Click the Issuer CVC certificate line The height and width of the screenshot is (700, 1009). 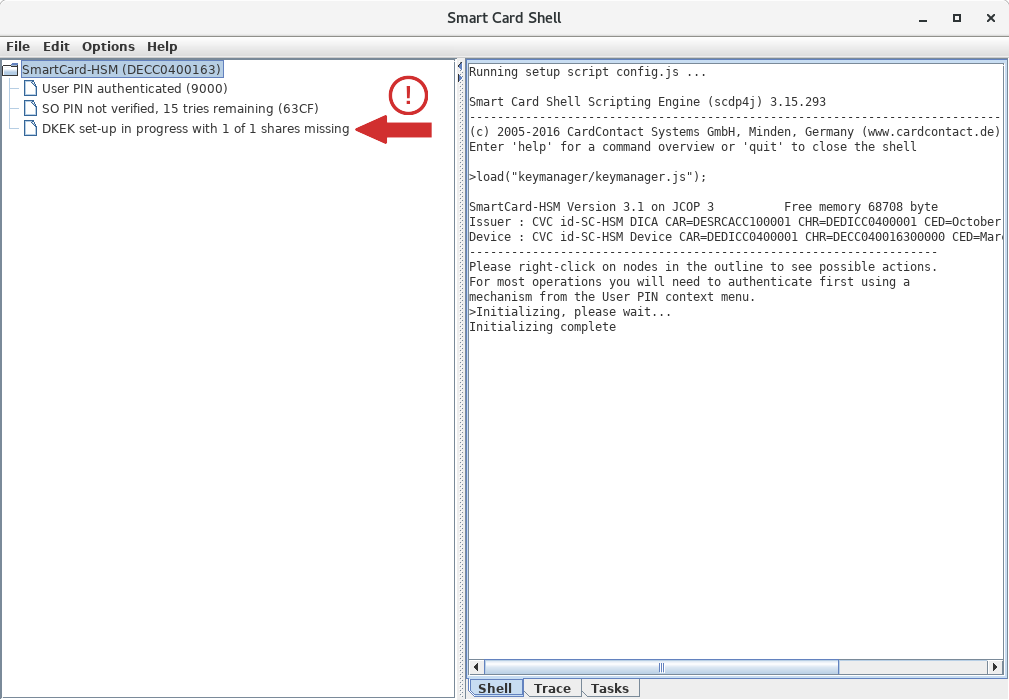[735, 222]
